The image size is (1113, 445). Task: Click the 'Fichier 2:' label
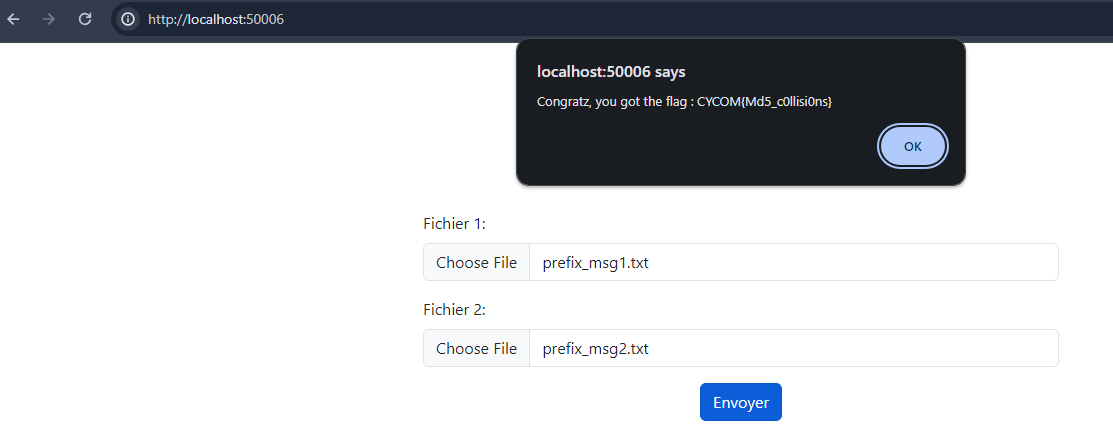click(454, 310)
